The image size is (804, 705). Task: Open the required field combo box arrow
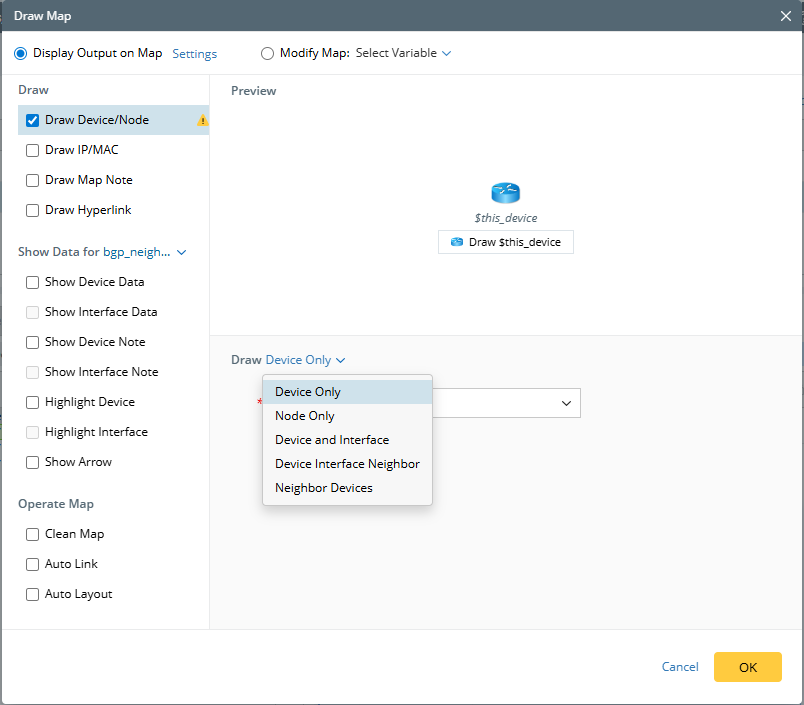pos(566,403)
